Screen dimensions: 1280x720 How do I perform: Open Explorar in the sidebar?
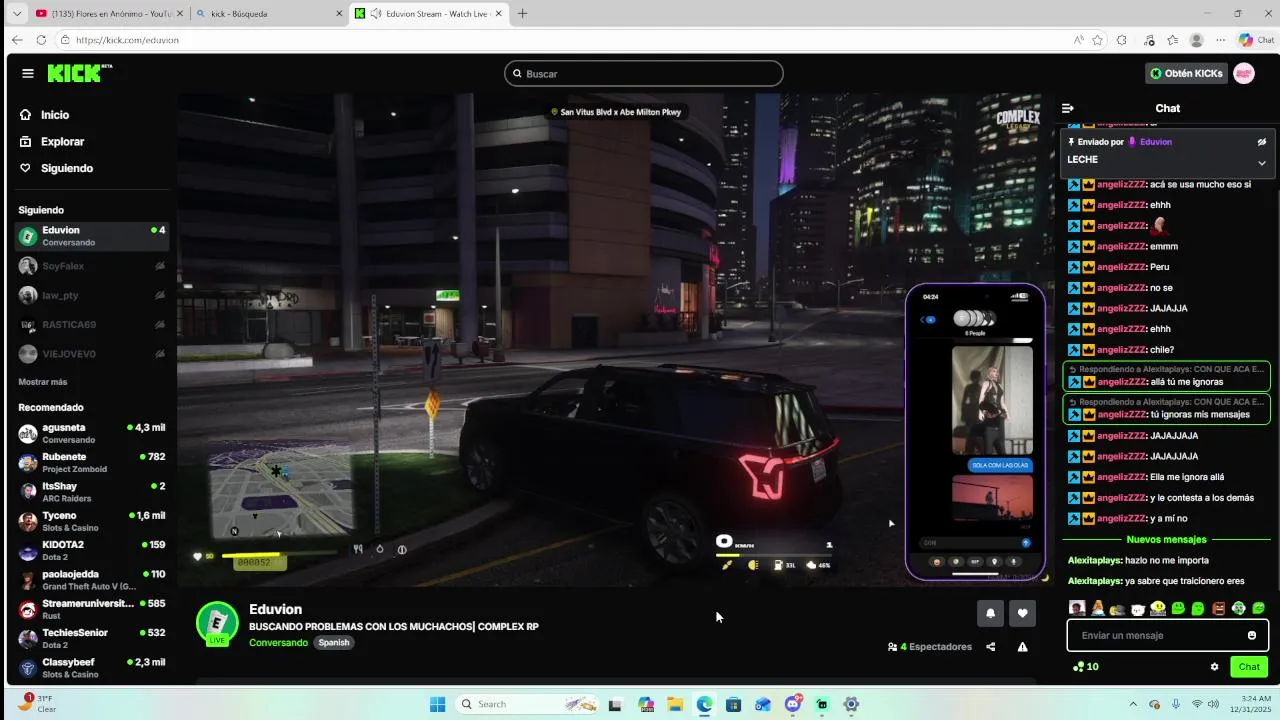click(92, 142)
